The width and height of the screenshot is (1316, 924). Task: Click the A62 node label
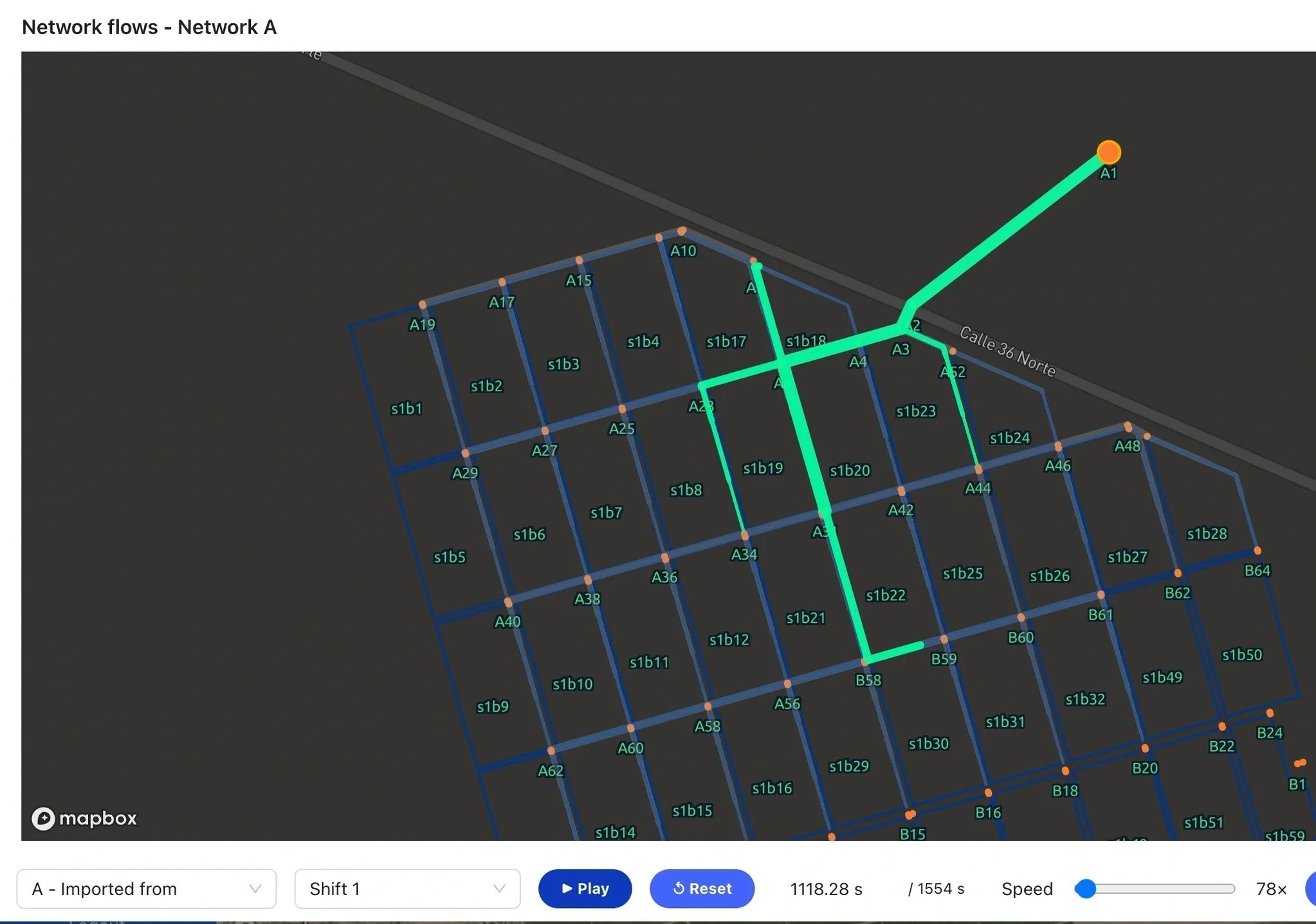click(551, 771)
